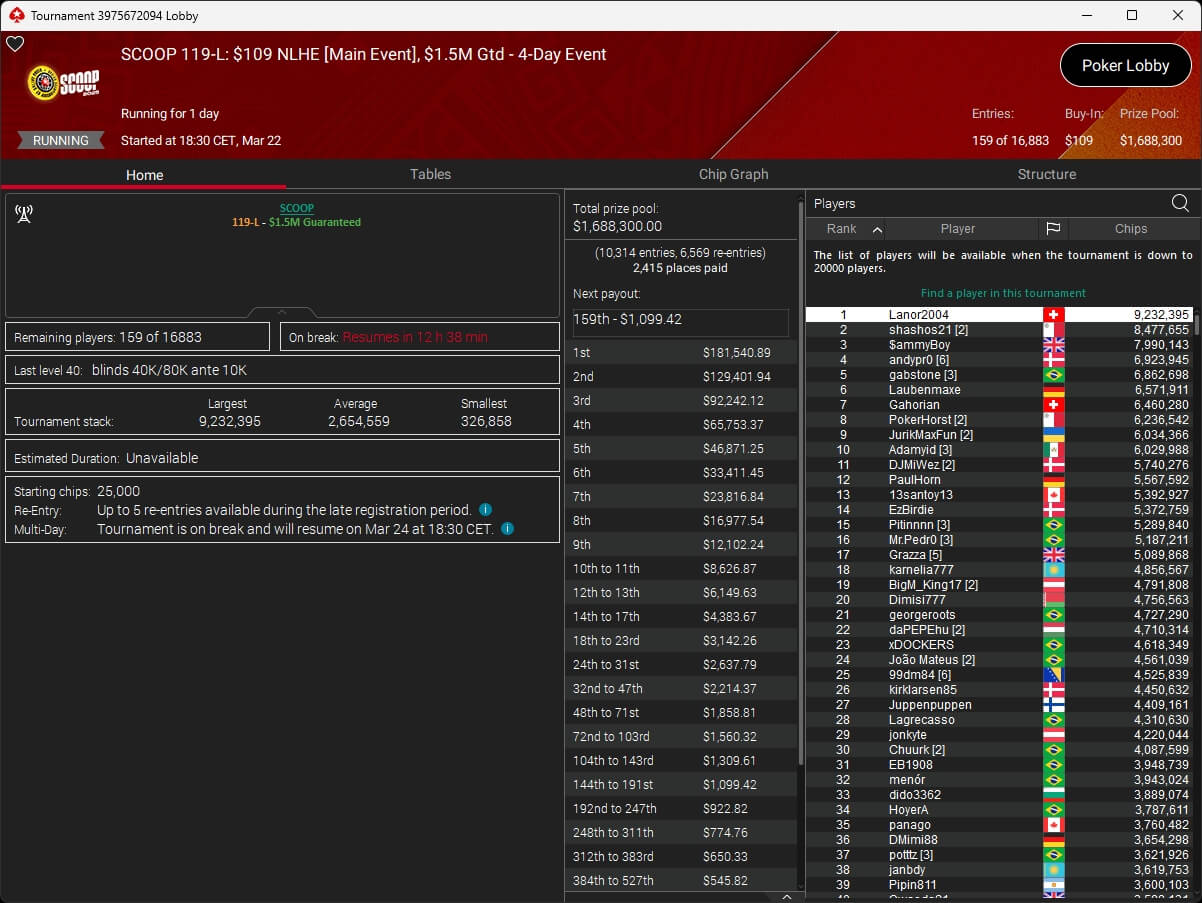Image resolution: width=1202 pixels, height=903 pixels.
Task: Open the green SCOOP link
Action: [x=296, y=208]
